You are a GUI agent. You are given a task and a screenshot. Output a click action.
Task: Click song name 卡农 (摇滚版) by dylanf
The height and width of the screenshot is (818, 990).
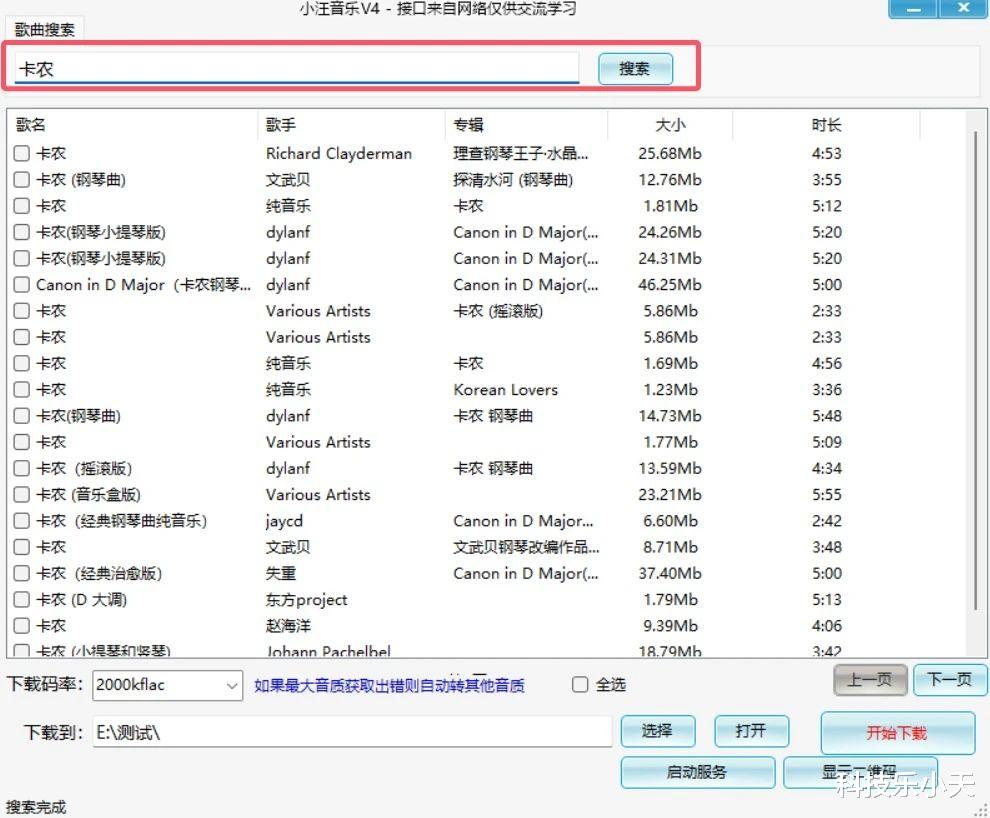(x=84, y=468)
